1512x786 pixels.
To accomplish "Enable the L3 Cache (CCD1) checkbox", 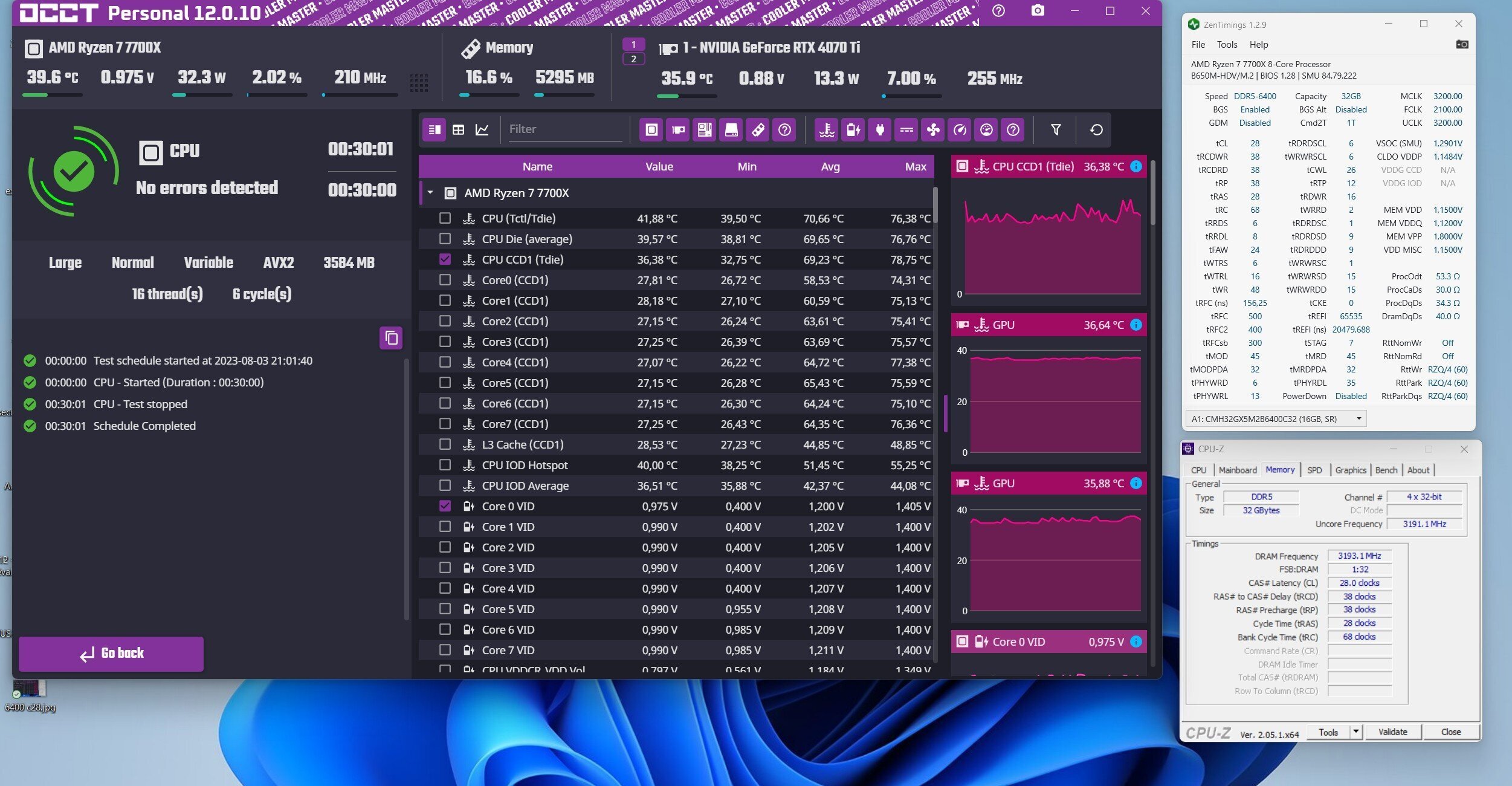I will (x=445, y=444).
